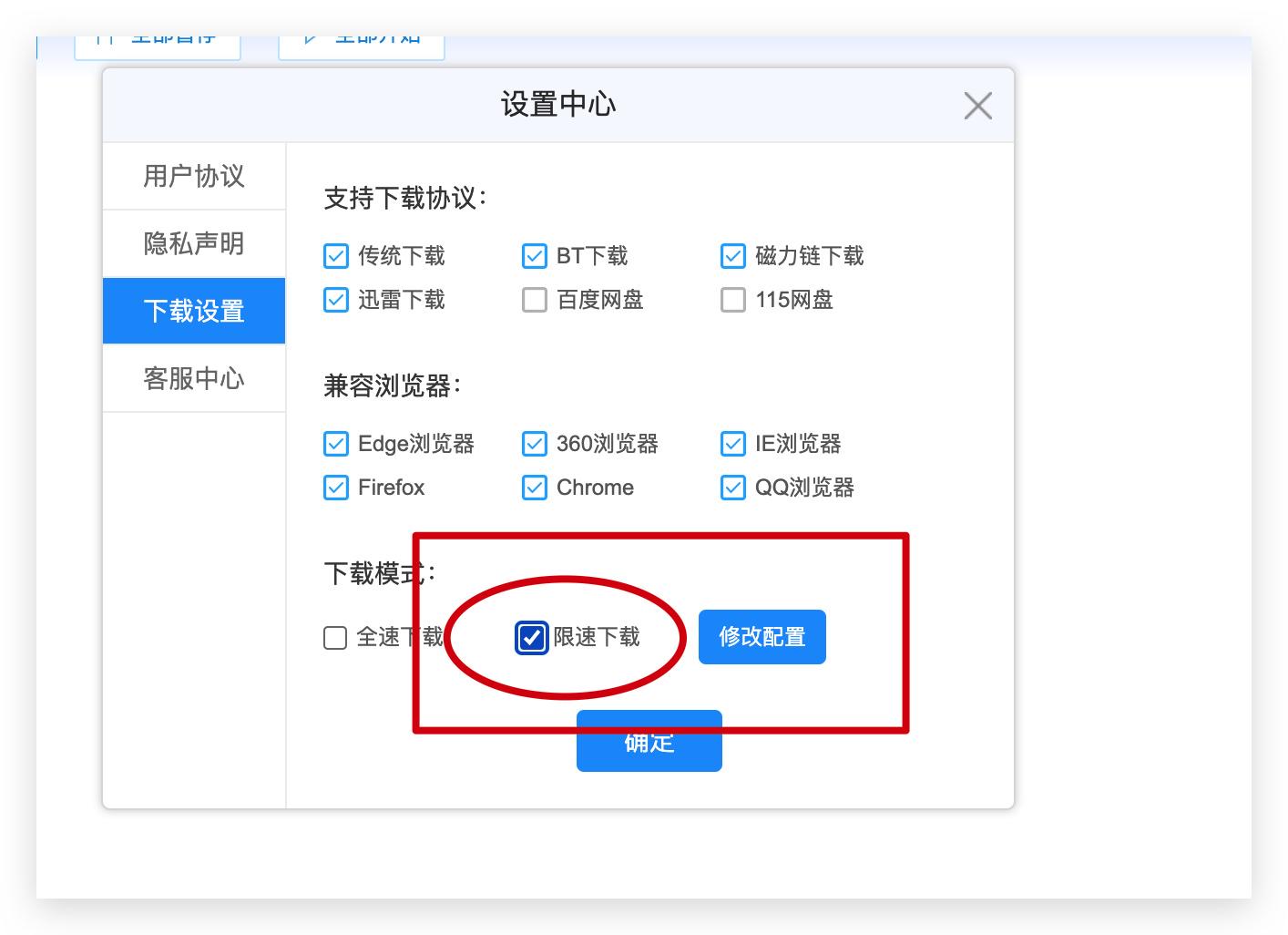Disable Chrome compatibility

click(x=534, y=488)
